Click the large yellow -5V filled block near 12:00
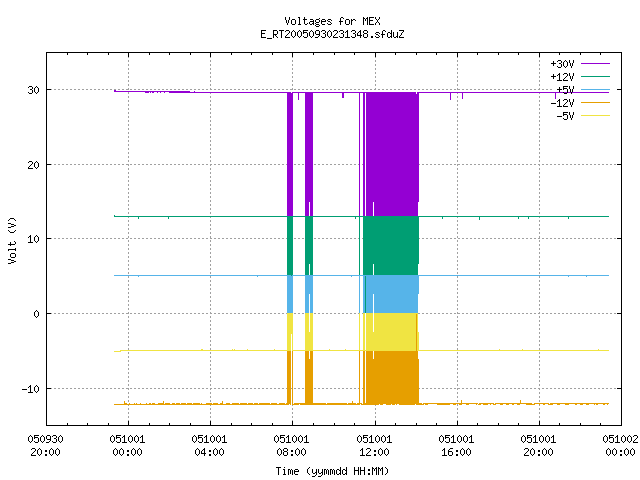Viewport: 640px width, 480px height. [x=391, y=332]
